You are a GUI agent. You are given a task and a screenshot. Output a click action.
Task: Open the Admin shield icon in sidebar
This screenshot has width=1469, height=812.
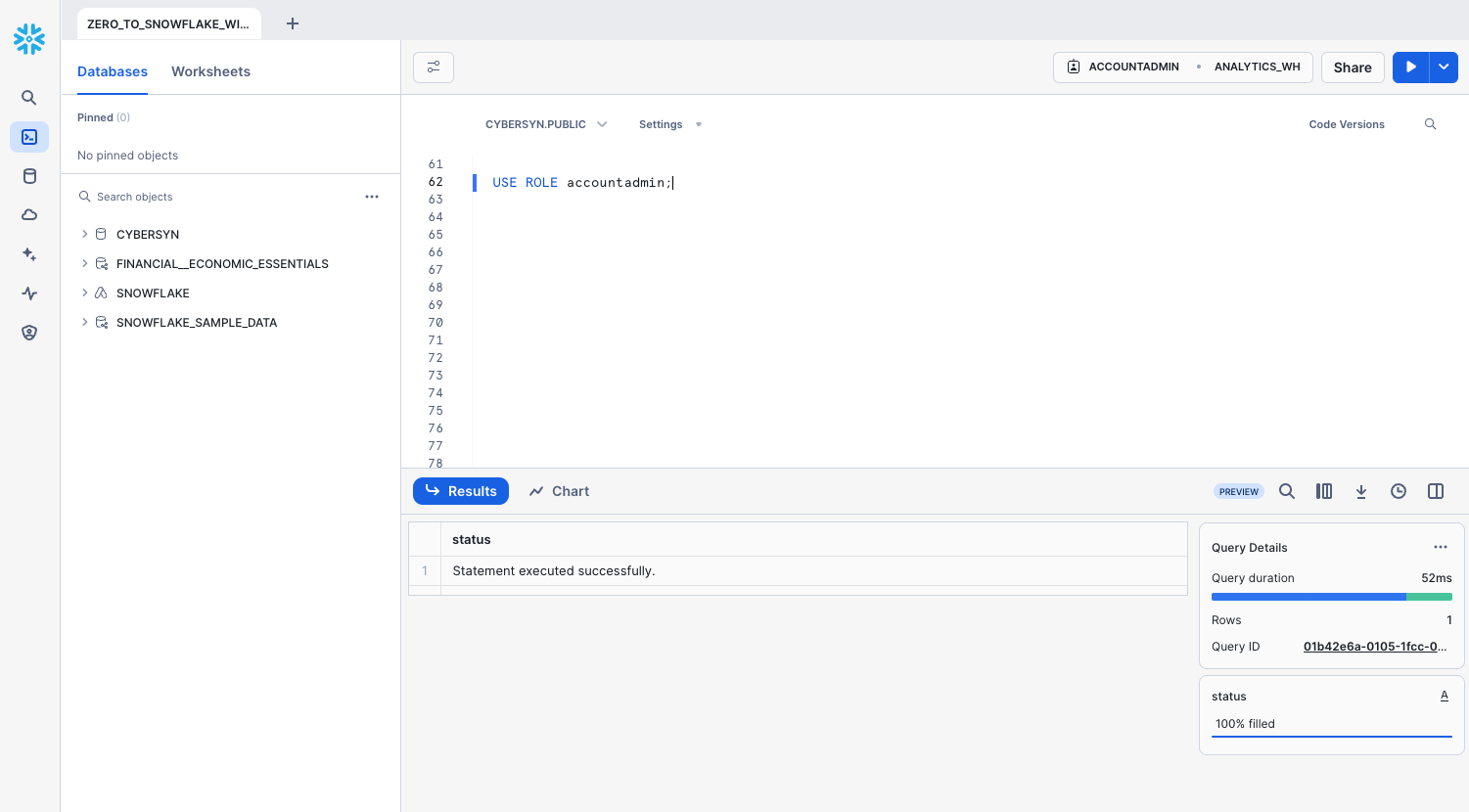[x=28, y=333]
